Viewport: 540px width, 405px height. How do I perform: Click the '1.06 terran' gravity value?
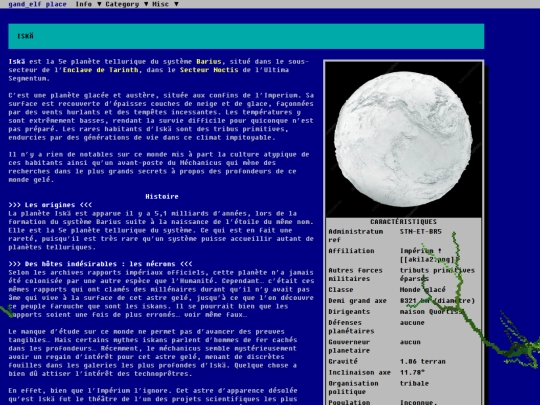coord(423,361)
